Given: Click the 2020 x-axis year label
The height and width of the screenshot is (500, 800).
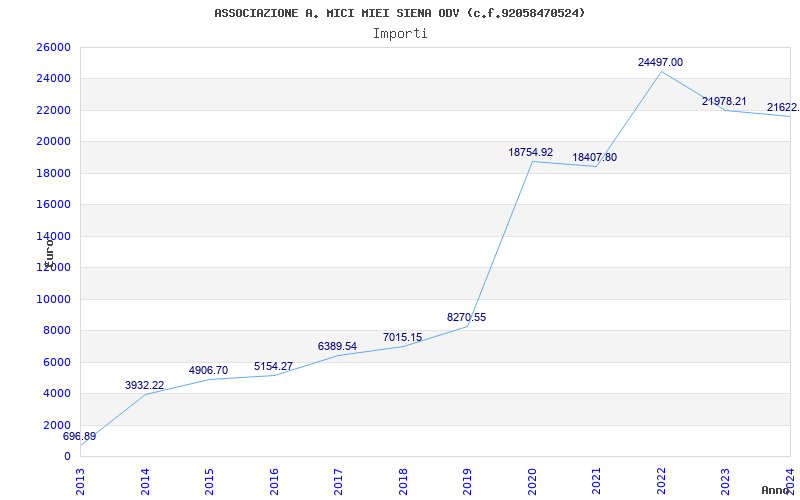Looking at the screenshot, I should coord(532,482).
